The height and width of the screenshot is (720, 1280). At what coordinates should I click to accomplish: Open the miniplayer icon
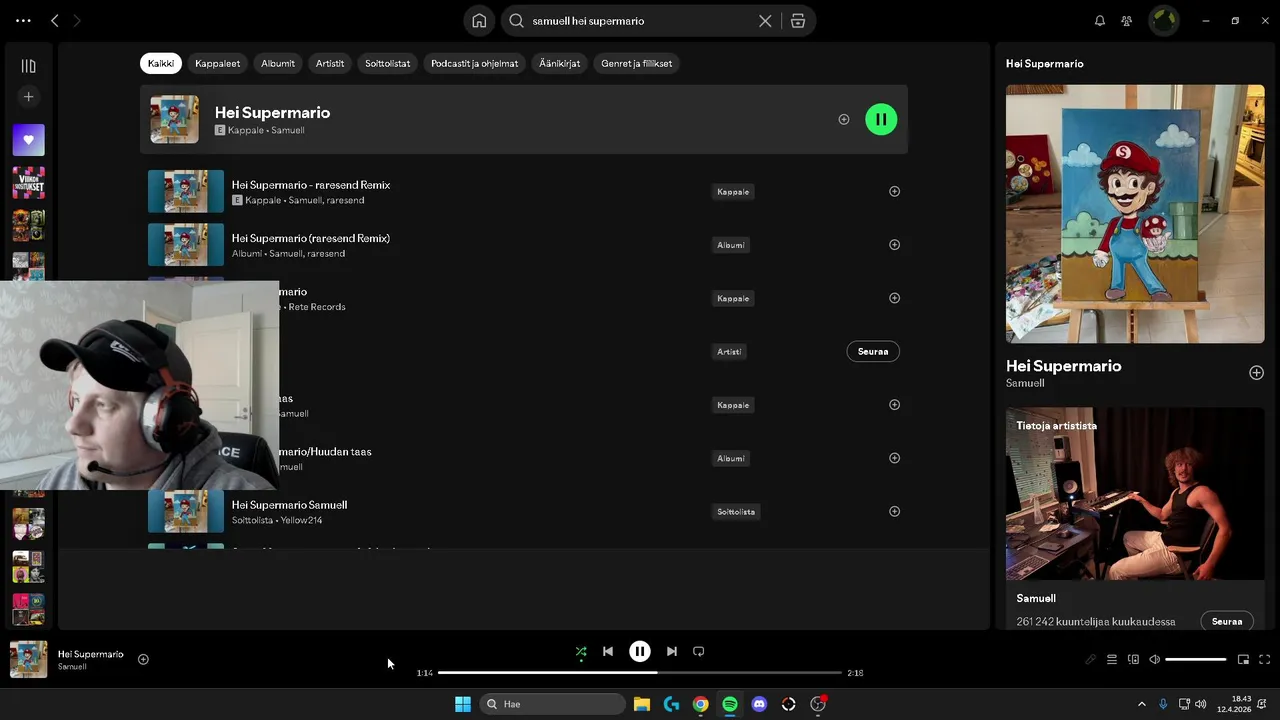tap(1243, 659)
